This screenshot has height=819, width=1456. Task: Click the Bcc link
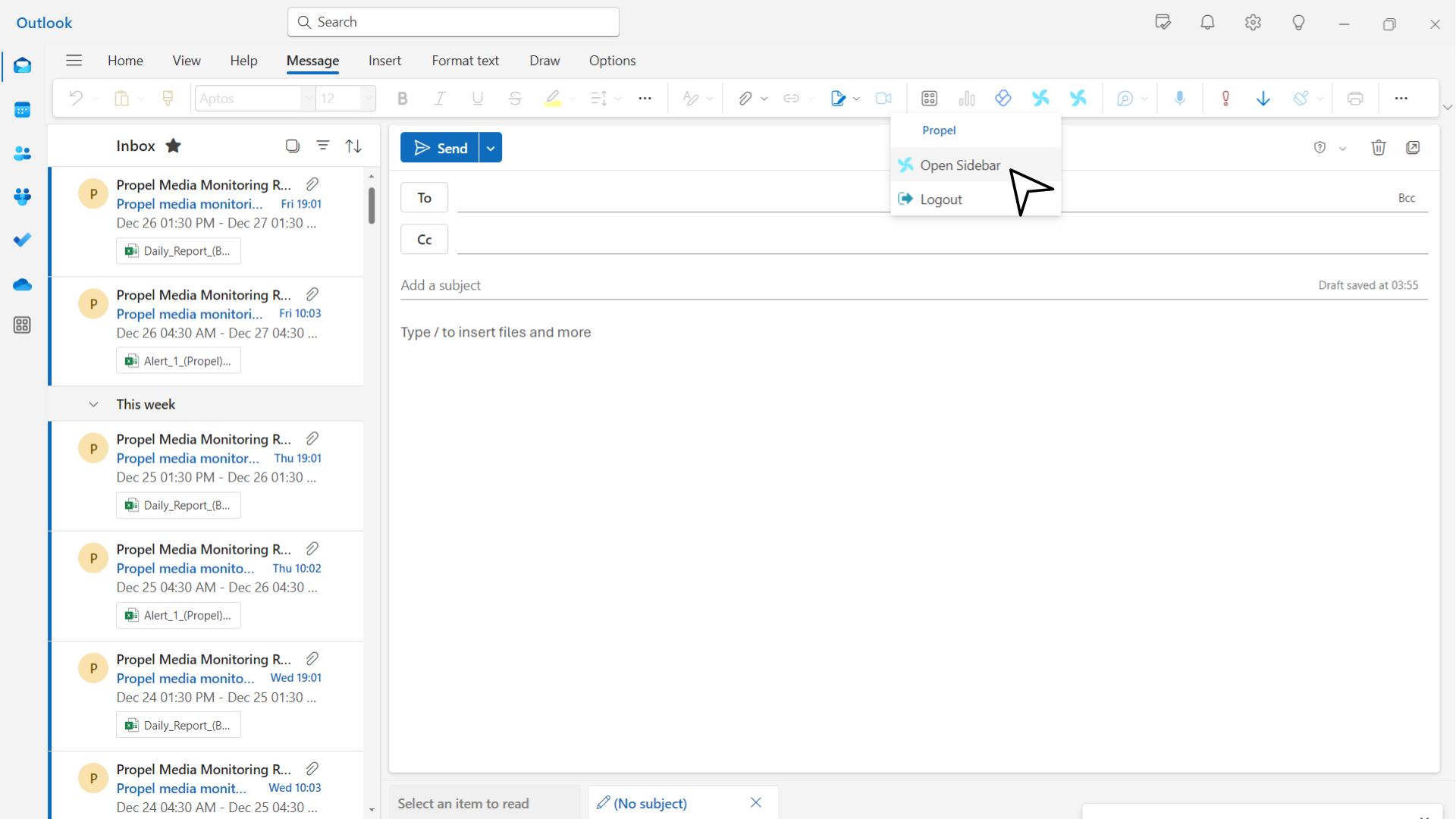pos(1407,198)
